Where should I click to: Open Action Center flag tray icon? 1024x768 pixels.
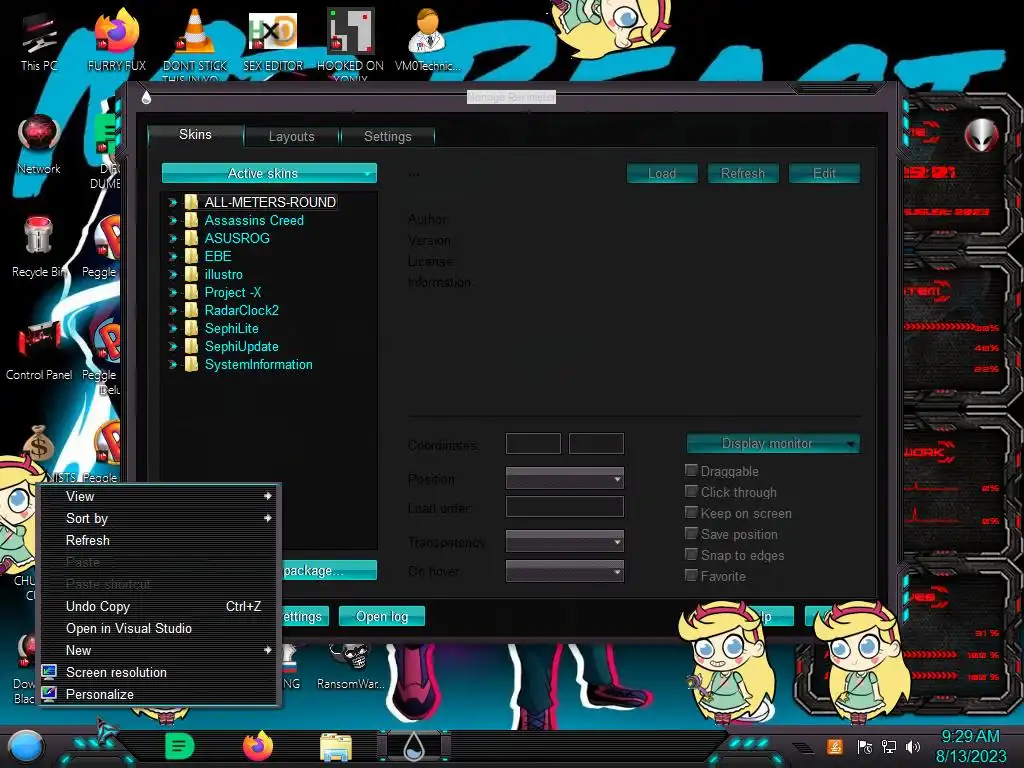[864, 747]
